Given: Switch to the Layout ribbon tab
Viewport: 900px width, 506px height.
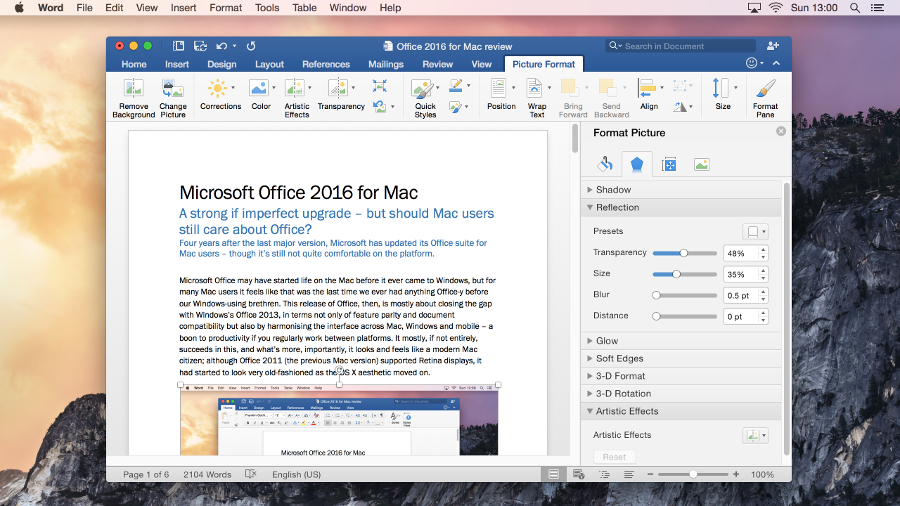Looking at the screenshot, I should (269, 64).
